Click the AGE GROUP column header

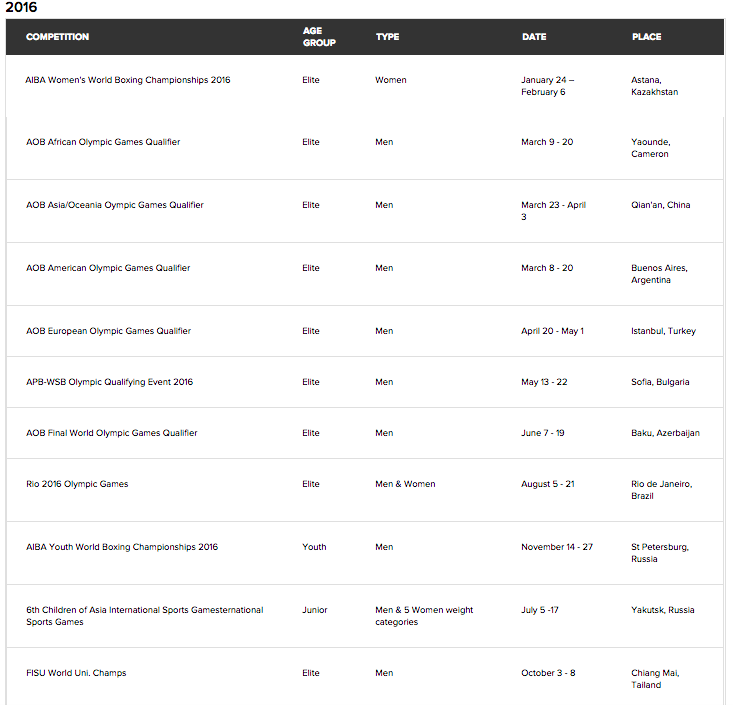click(319, 37)
